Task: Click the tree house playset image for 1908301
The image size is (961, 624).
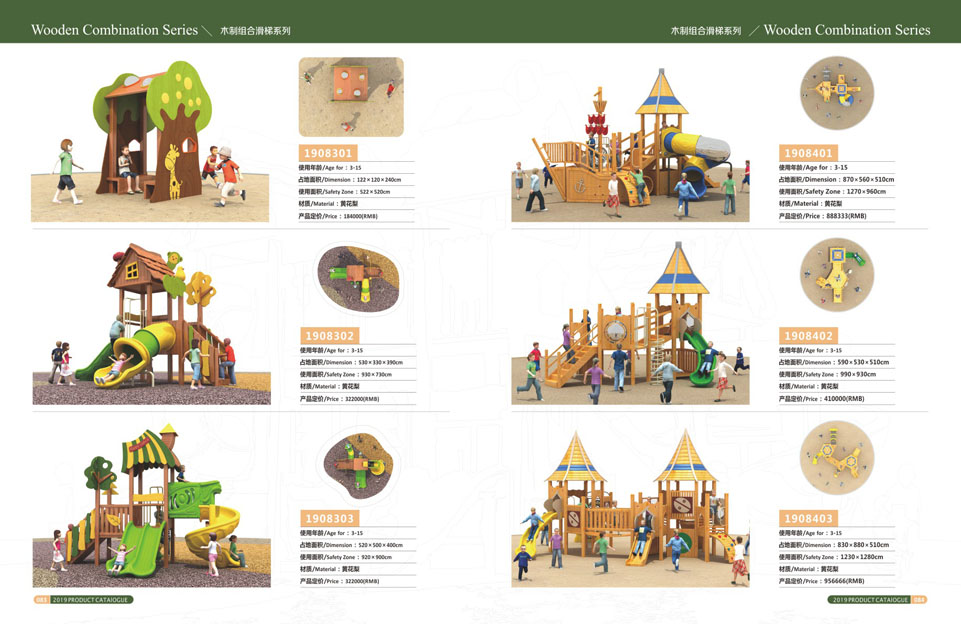Action: pyautogui.click(x=150, y=141)
